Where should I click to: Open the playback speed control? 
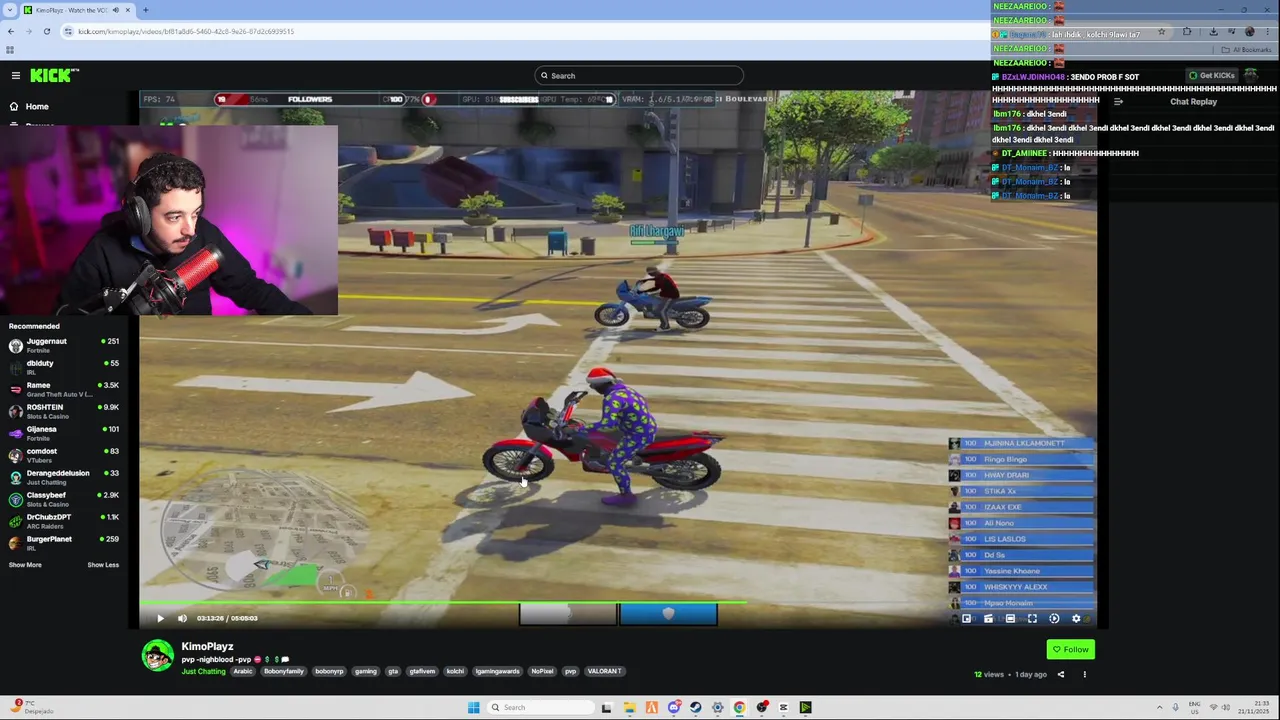pyautogui.click(x=1054, y=619)
